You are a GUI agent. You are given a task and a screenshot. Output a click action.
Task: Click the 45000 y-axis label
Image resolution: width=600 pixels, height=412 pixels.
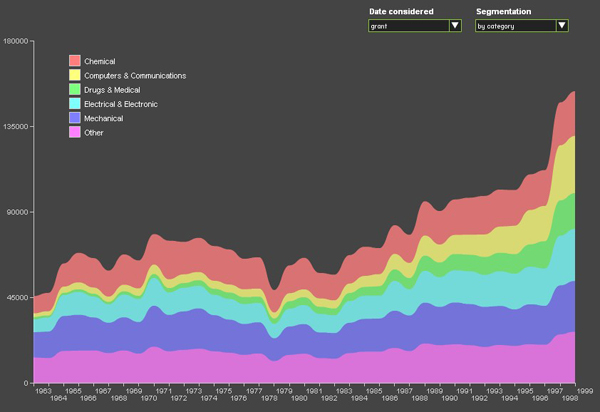point(18,297)
